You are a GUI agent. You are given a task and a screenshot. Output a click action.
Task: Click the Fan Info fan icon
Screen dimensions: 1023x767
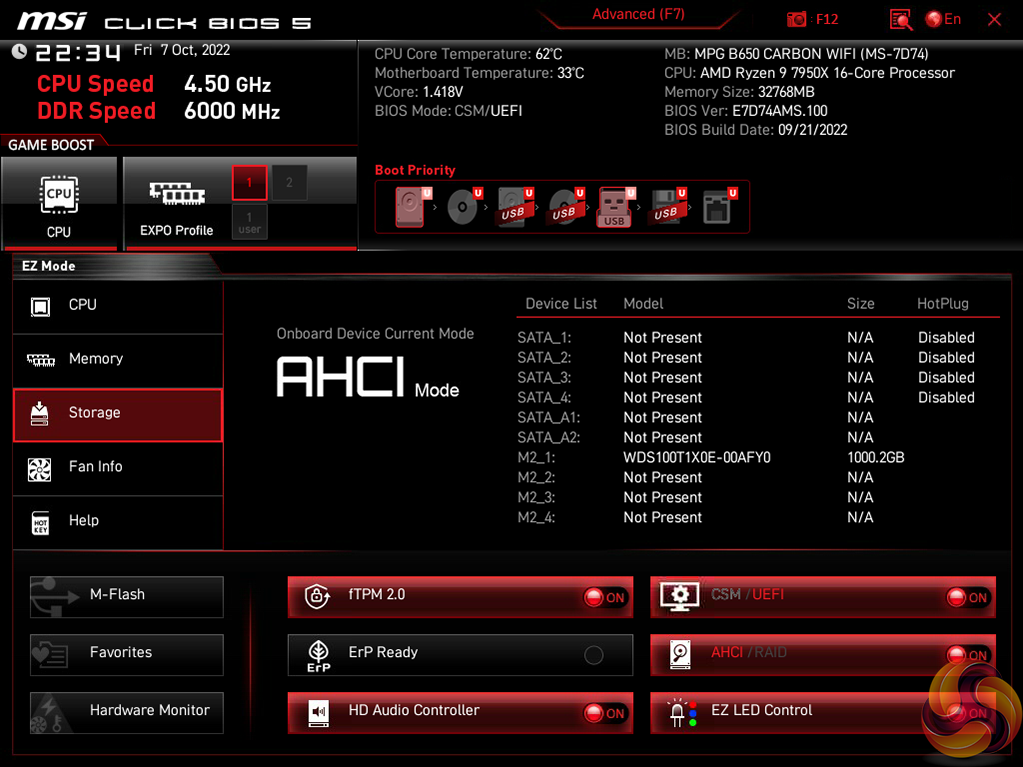[40, 470]
